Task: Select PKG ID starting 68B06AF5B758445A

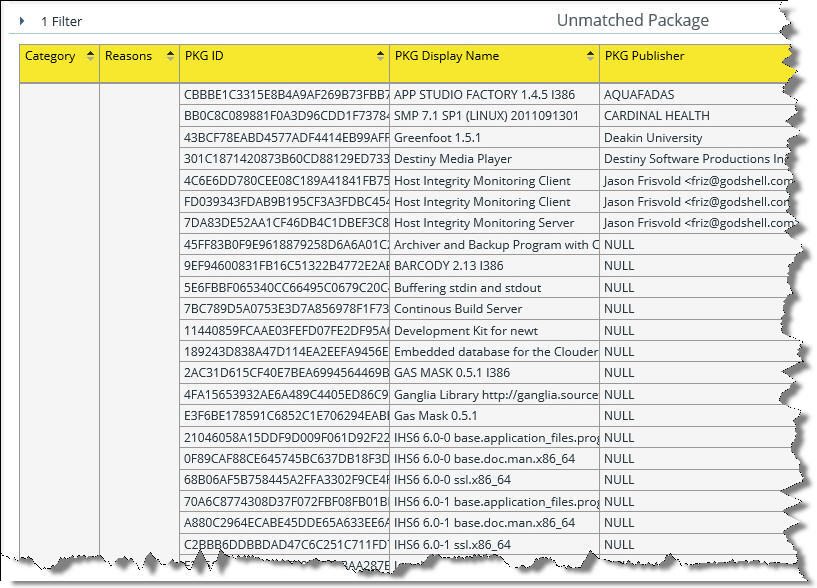Action: click(284, 480)
